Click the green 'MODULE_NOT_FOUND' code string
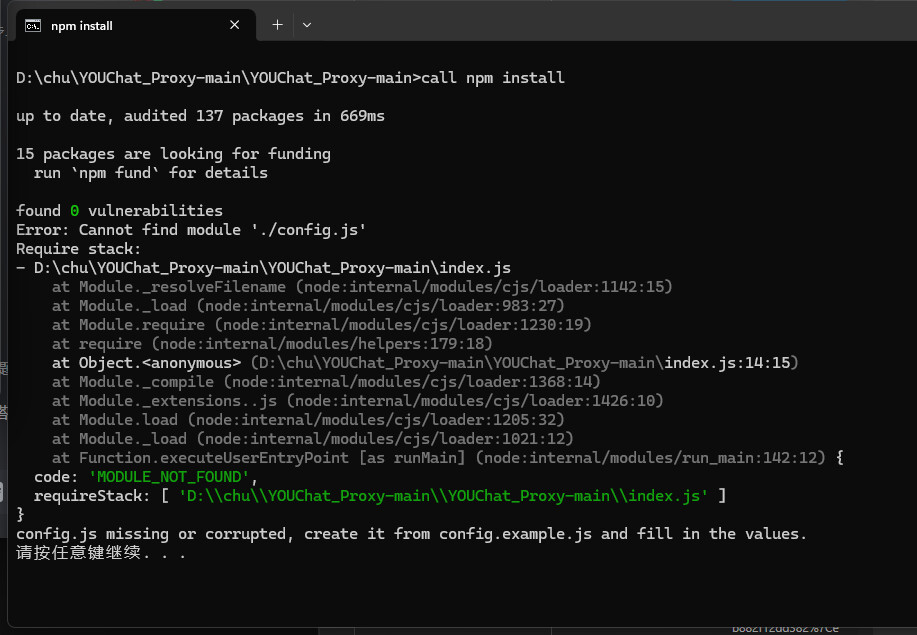This screenshot has height=635, width=917. tap(168, 477)
